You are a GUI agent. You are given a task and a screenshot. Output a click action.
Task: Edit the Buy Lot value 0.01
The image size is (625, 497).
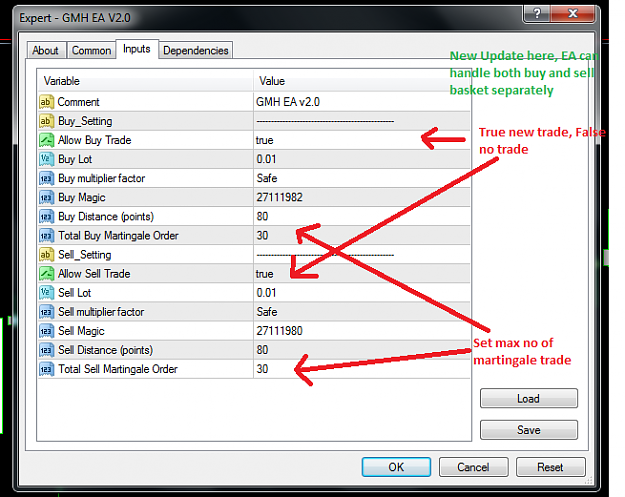click(266, 159)
